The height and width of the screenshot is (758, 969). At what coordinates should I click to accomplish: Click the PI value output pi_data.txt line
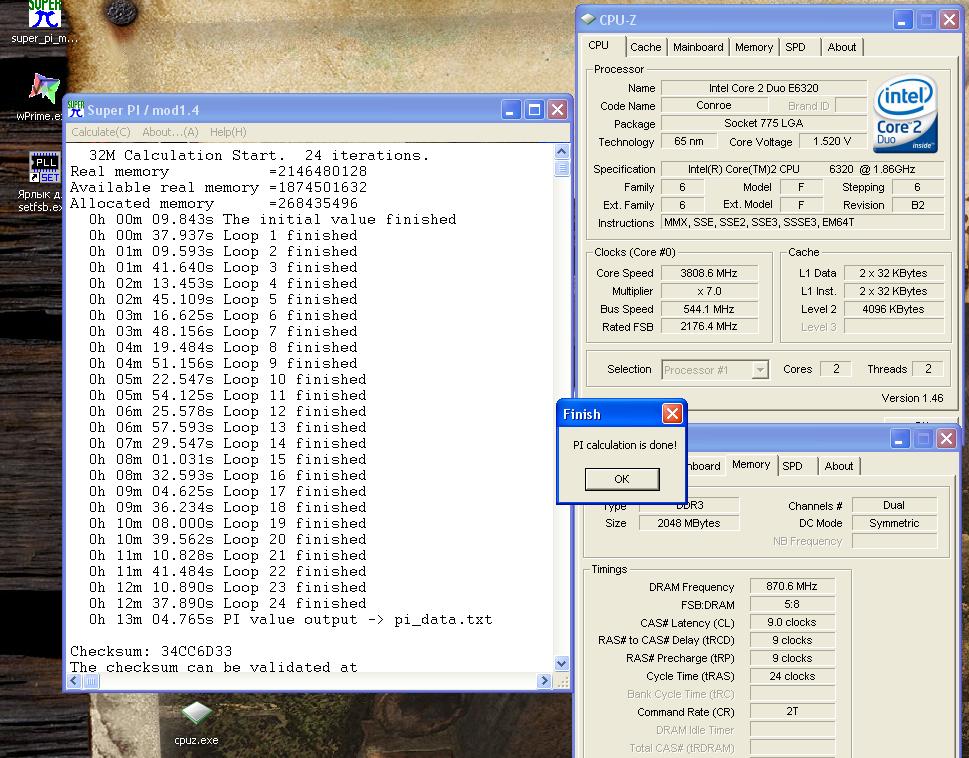(290, 619)
